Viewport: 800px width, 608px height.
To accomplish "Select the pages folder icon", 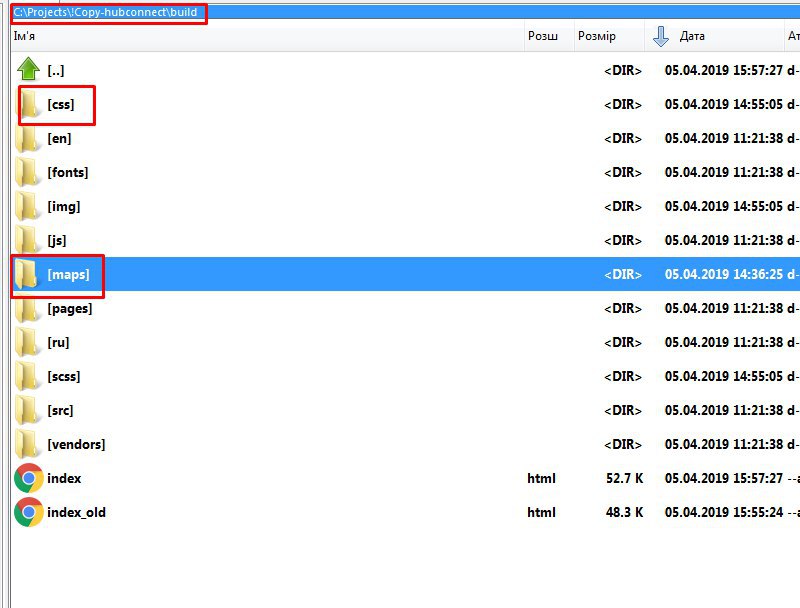I will tap(27, 309).
